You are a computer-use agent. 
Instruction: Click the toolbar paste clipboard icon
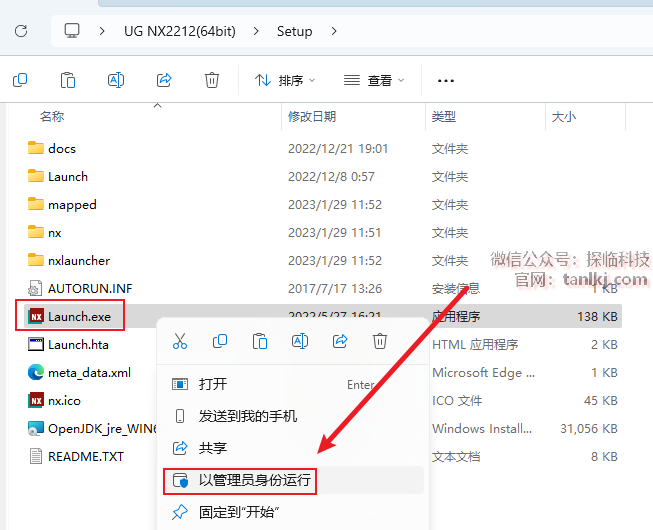(x=68, y=80)
